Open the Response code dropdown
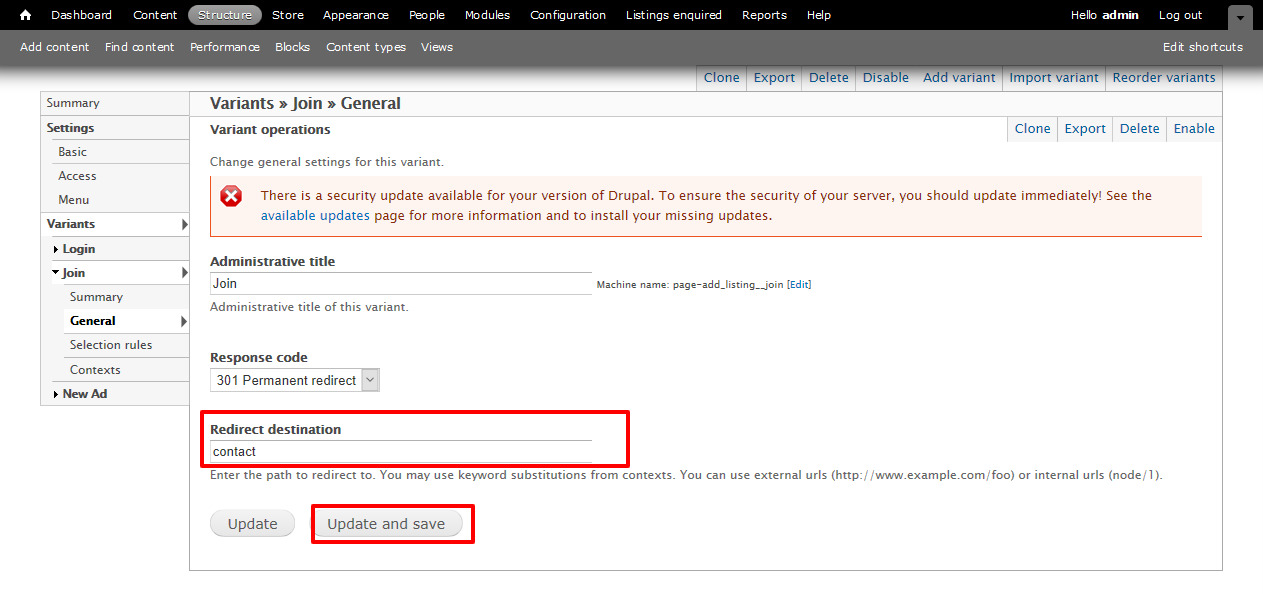Image resolution: width=1263 pixels, height=594 pixels. pyautogui.click(x=295, y=380)
